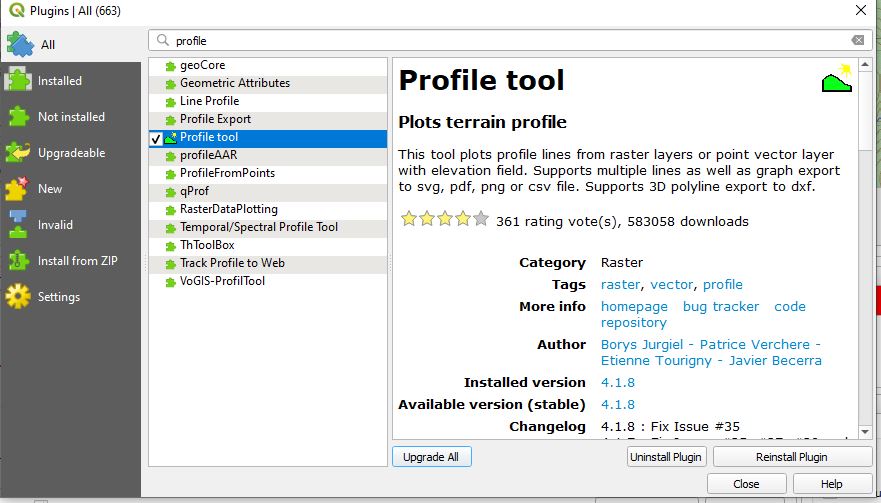Click the ProfileFromPoints plugin icon
The width and height of the screenshot is (881, 503).
click(x=171, y=174)
